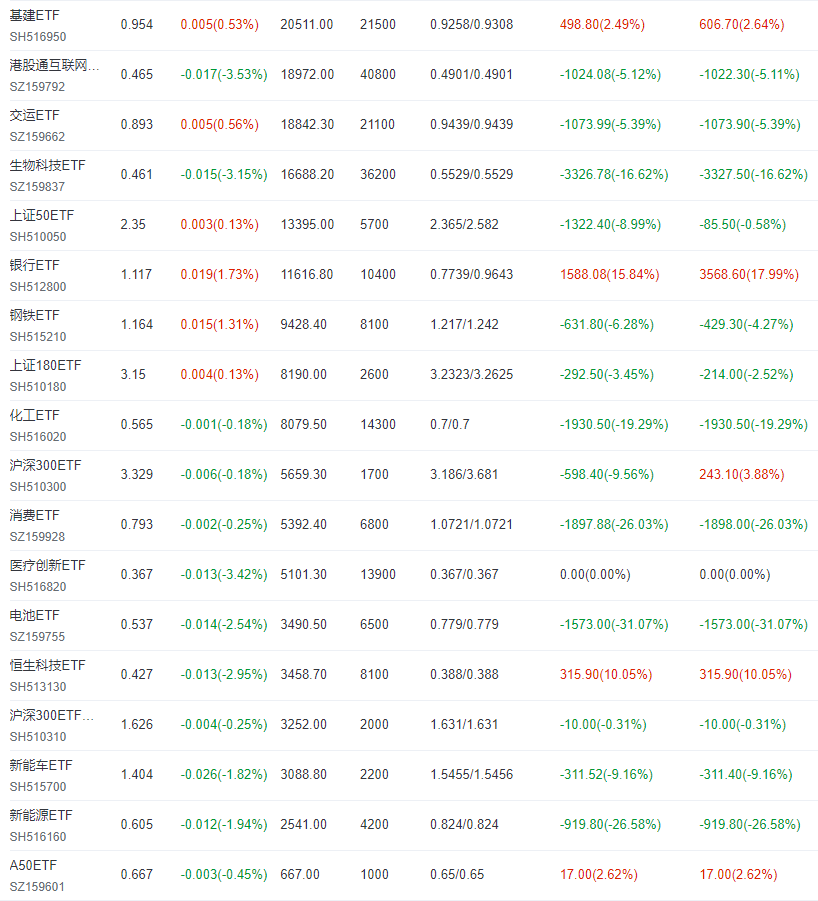Select stock code SH515700
Viewport: 818px width, 901px height.
click(38, 787)
